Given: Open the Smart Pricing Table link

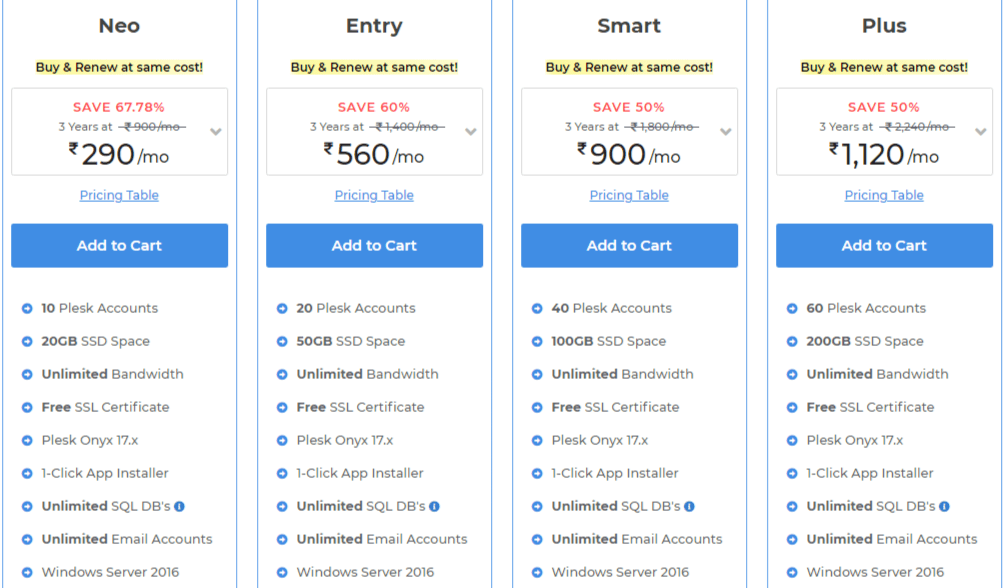Looking at the screenshot, I should [x=629, y=195].
